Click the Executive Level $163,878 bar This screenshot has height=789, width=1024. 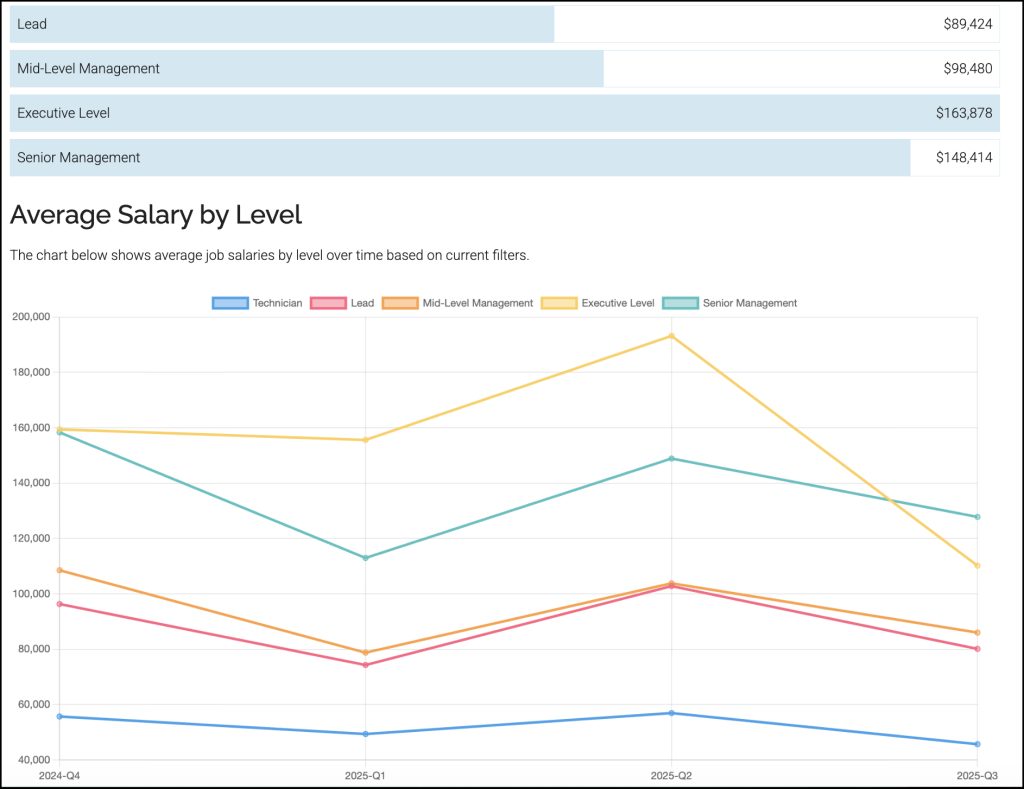[x=504, y=113]
